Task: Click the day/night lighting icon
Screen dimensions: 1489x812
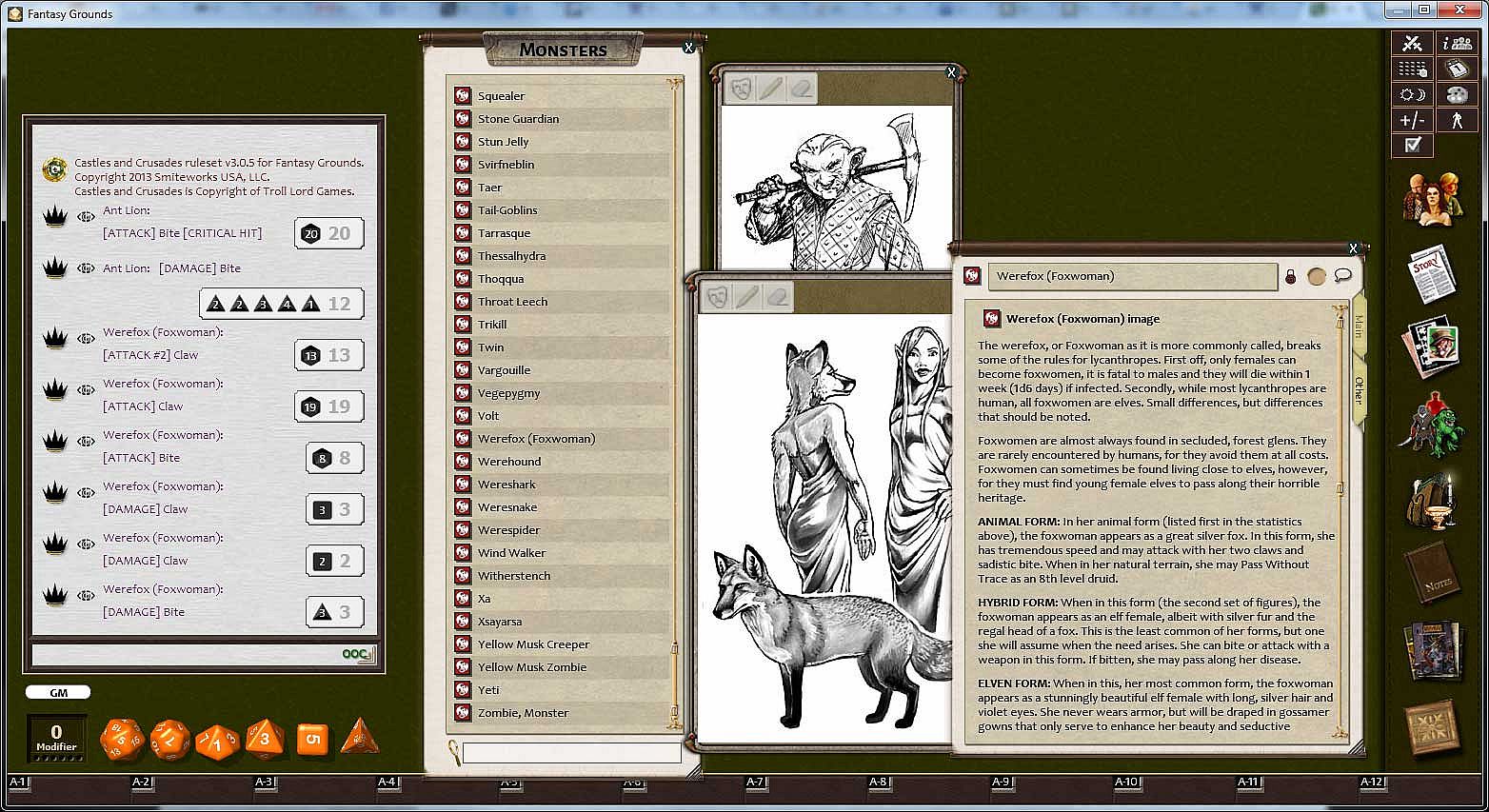Action: (x=1413, y=94)
